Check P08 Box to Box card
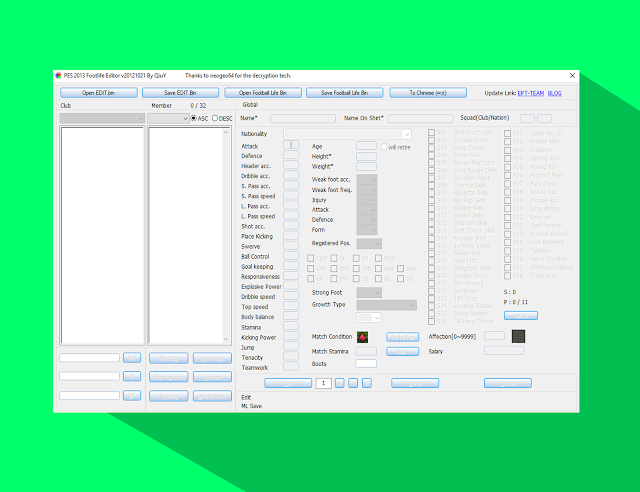The height and width of the screenshot is (492, 640). point(507,192)
